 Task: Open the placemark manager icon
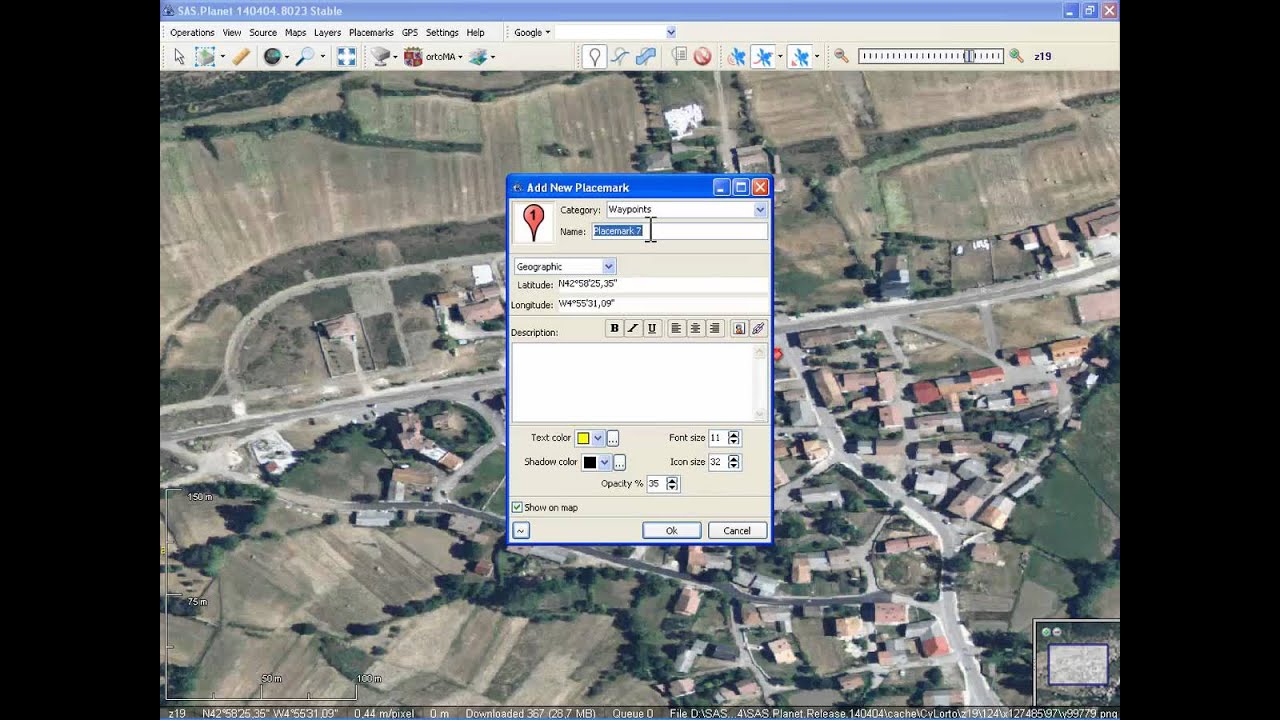point(680,57)
